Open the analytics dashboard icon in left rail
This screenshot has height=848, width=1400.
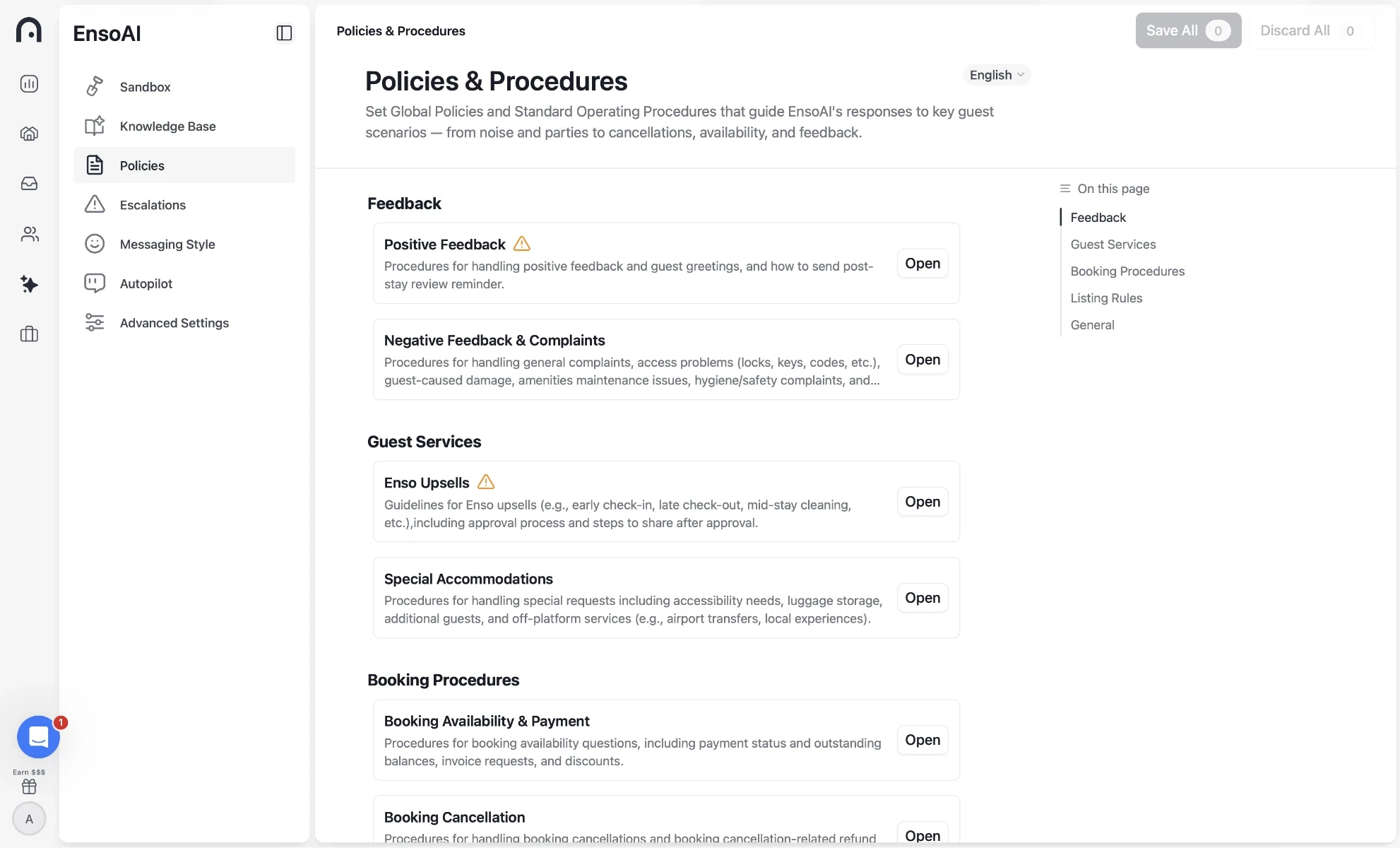click(x=29, y=83)
